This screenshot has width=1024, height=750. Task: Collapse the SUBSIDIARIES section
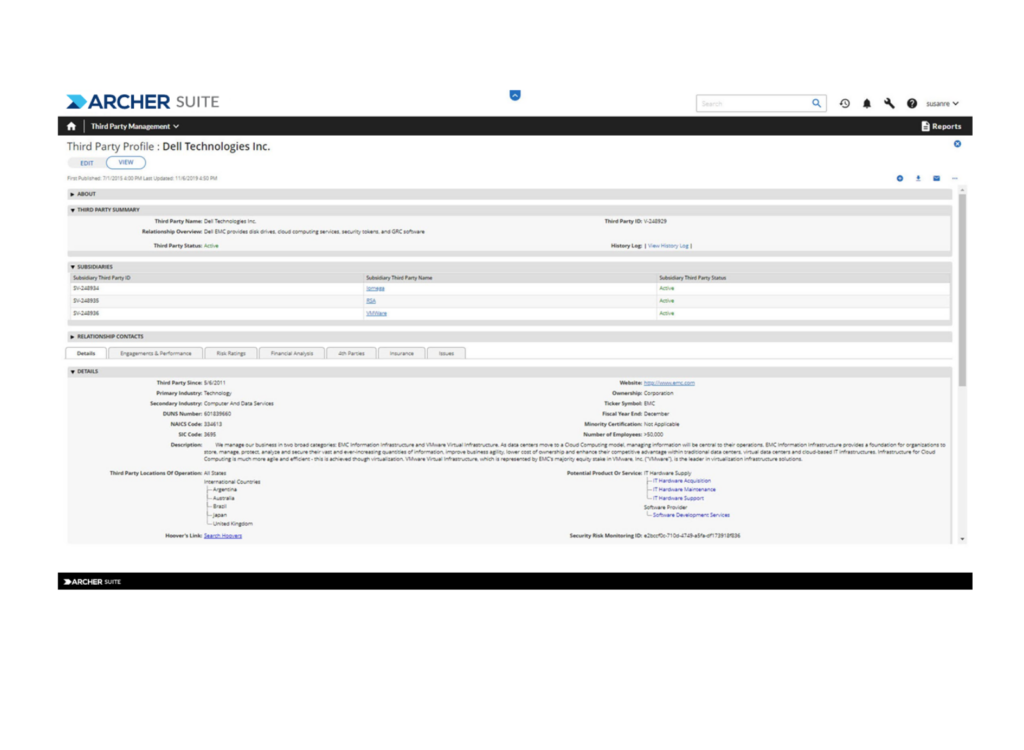click(x=92, y=267)
